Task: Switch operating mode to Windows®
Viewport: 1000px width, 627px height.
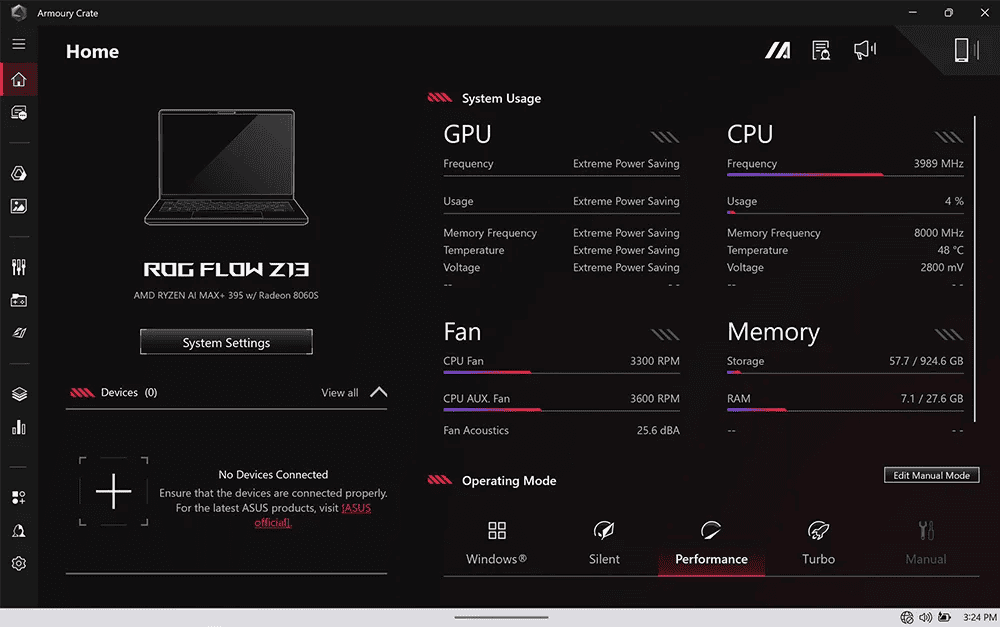Action: [x=496, y=543]
